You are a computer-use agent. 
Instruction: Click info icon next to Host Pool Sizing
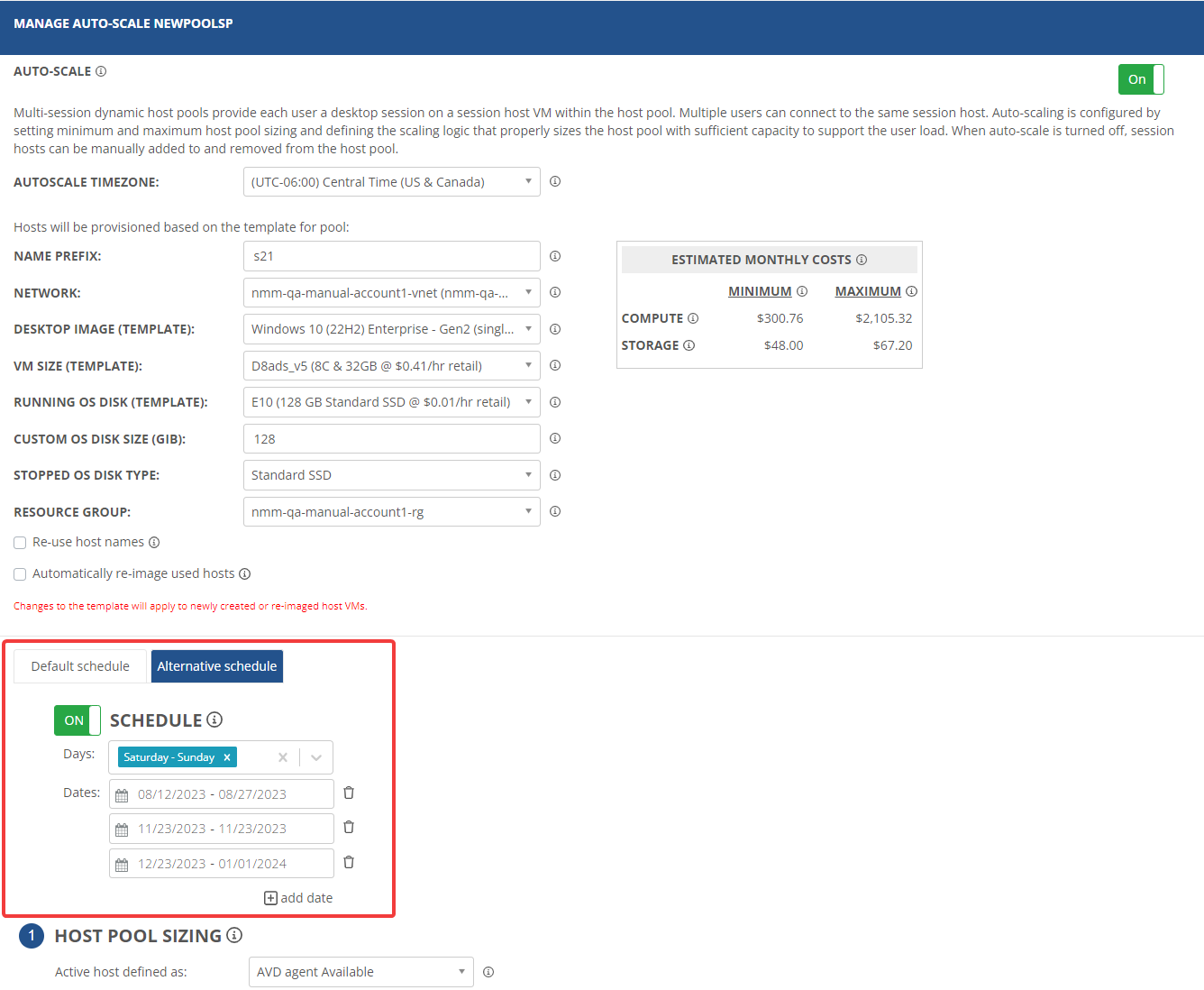click(x=234, y=935)
